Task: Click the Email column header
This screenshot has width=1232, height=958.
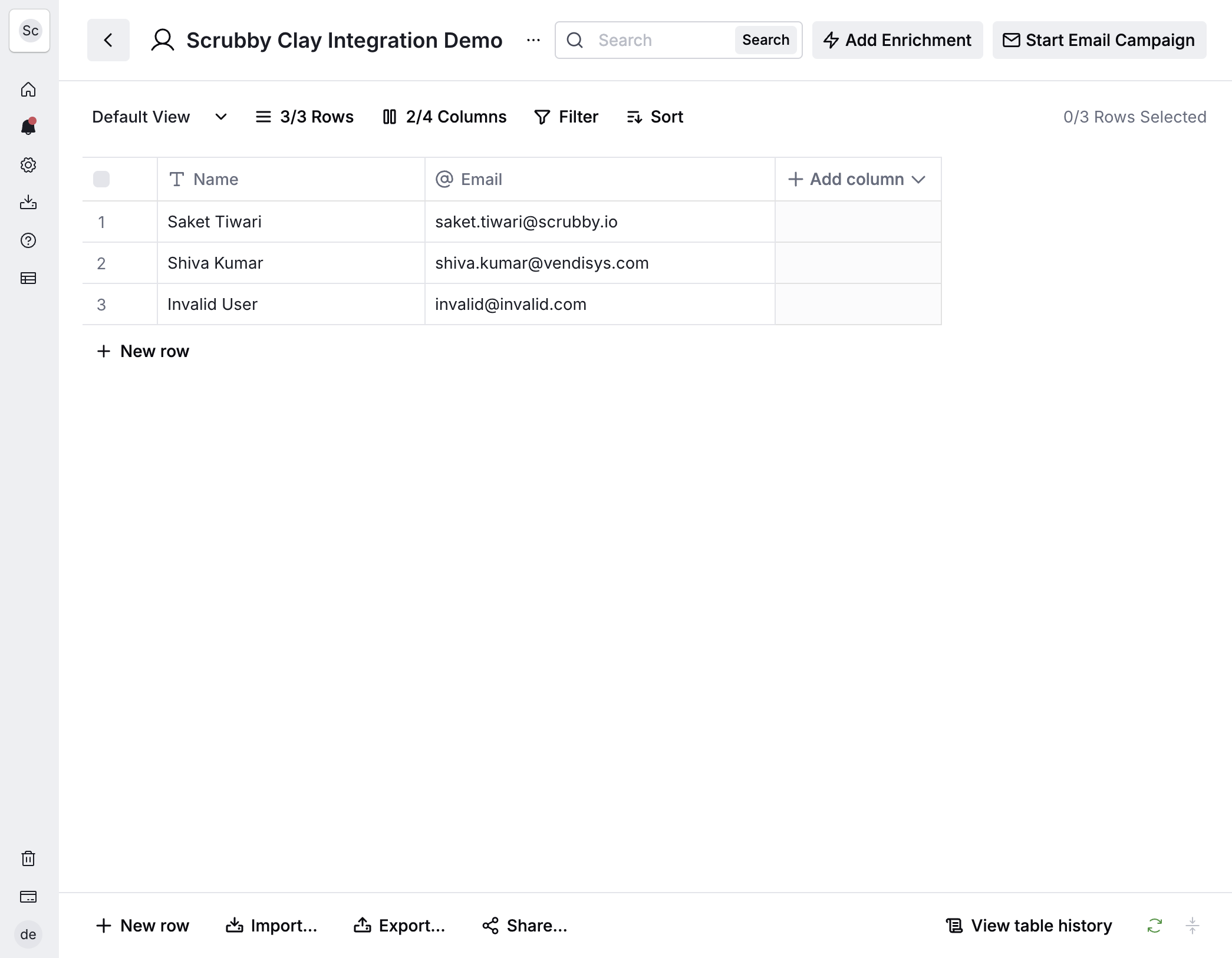Action: pos(600,179)
